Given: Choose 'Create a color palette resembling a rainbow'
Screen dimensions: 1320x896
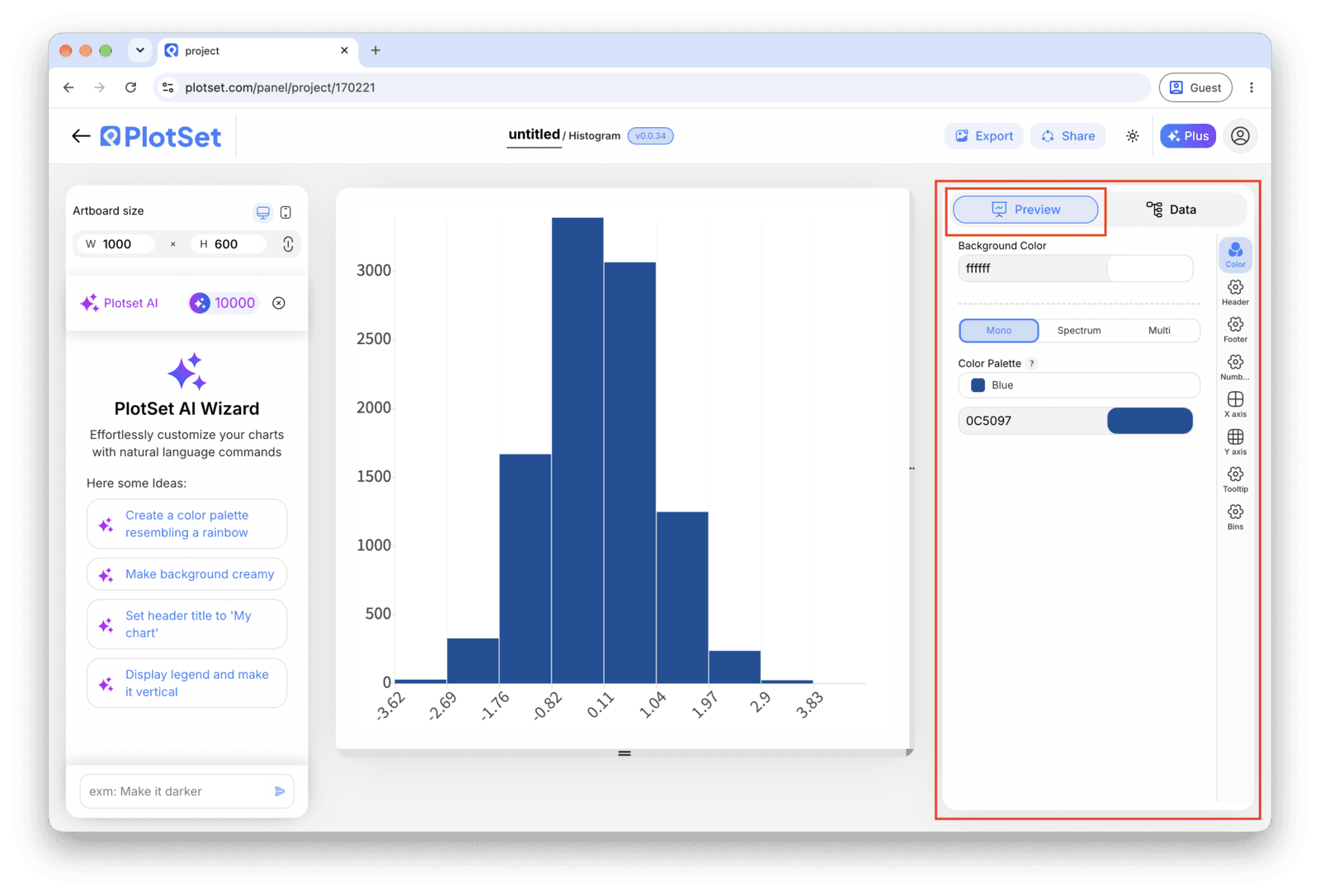Looking at the screenshot, I should (x=186, y=524).
